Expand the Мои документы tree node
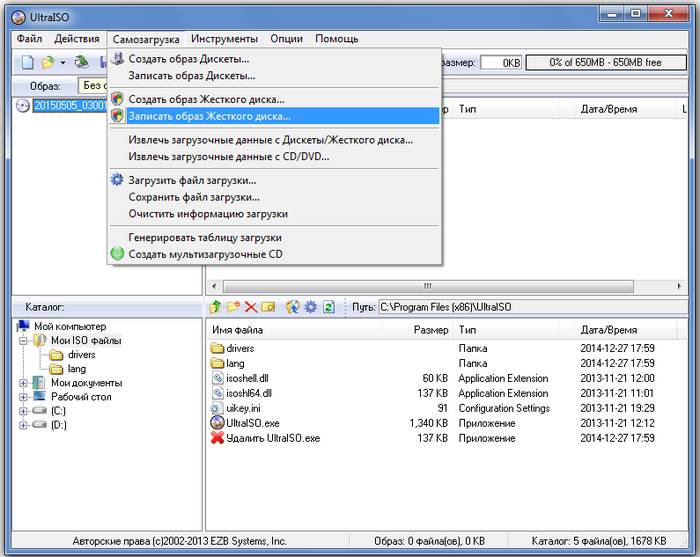700x557 pixels. coord(23,383)
